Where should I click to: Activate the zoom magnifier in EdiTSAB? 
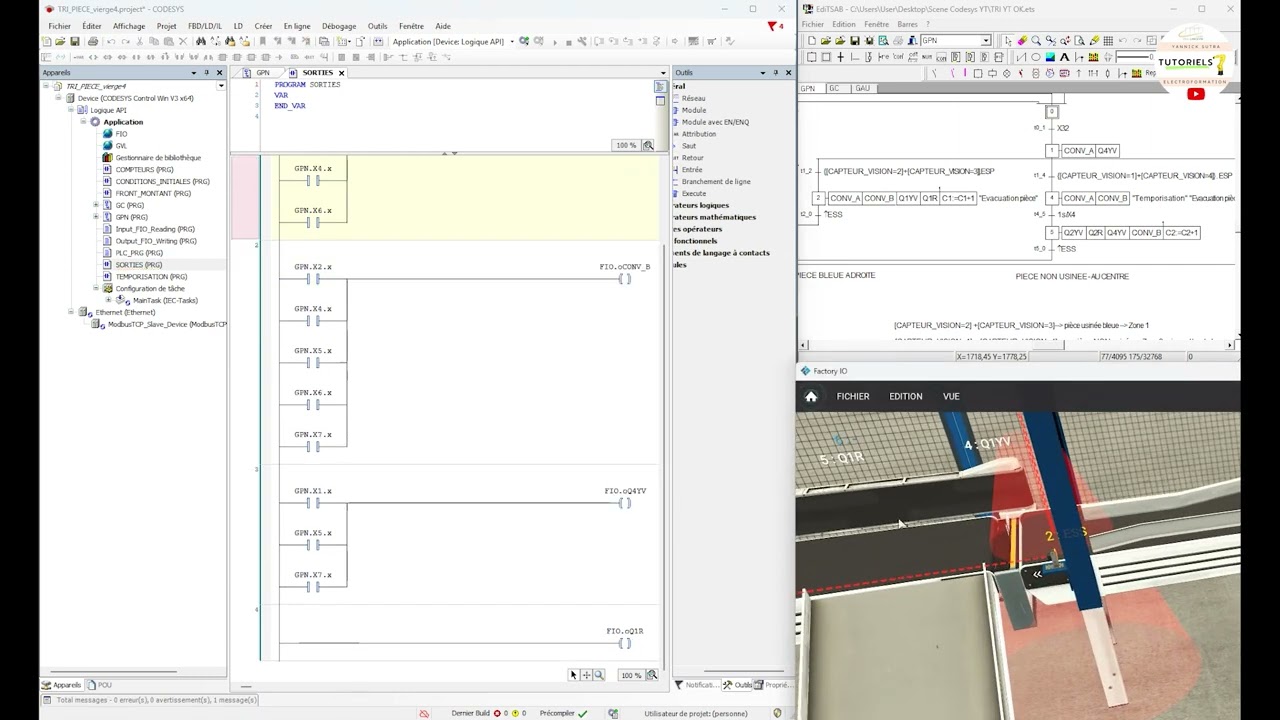pyautogui.click(x=1036, y=41)
